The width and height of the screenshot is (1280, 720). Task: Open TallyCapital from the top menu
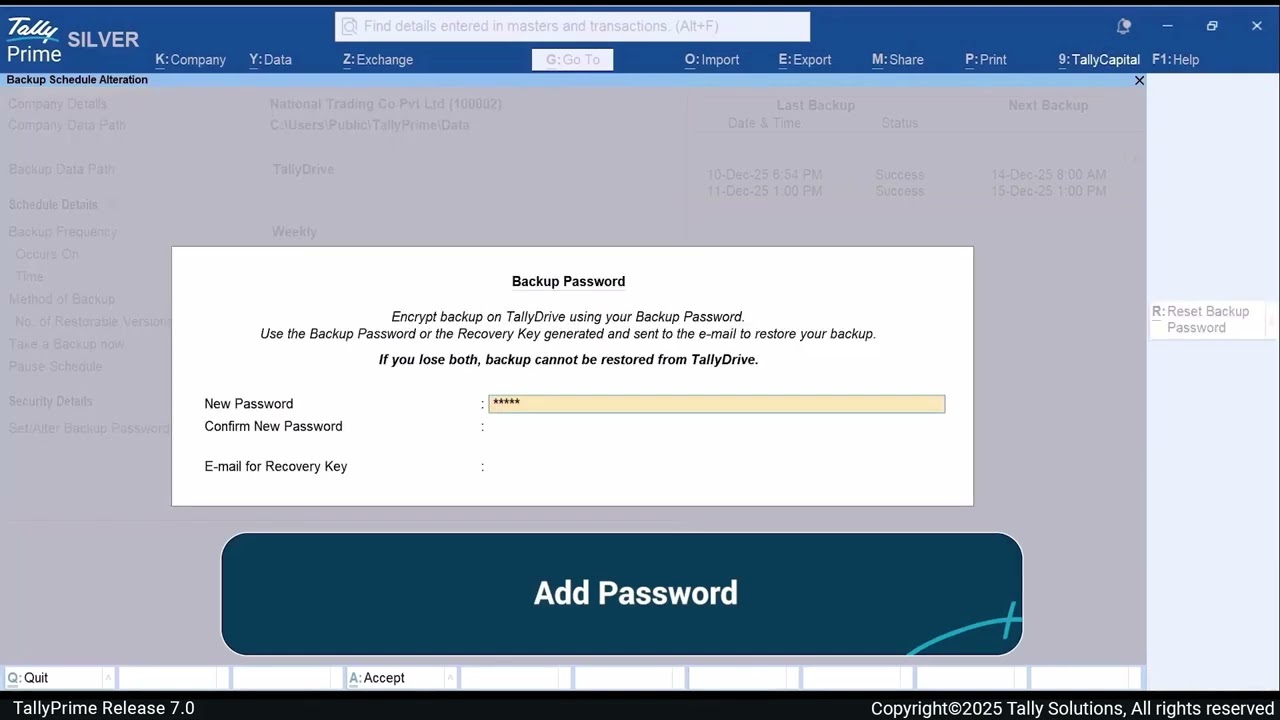[1098, 60]
